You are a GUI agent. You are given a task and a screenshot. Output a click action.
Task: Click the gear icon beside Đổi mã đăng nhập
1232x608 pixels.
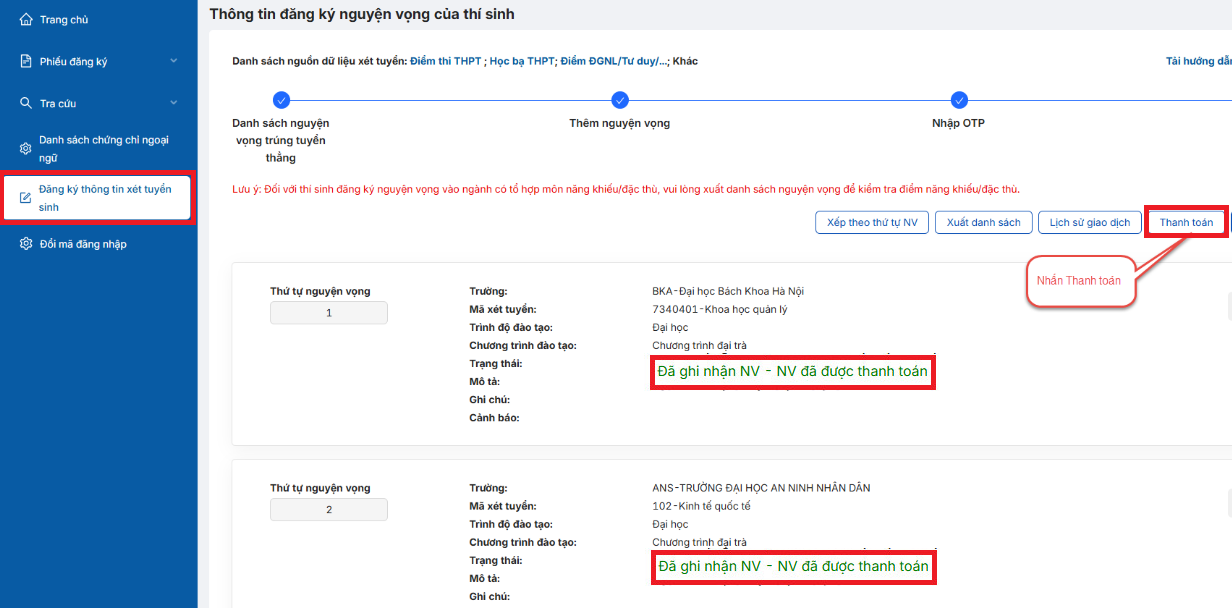click(x=27, y=244)
